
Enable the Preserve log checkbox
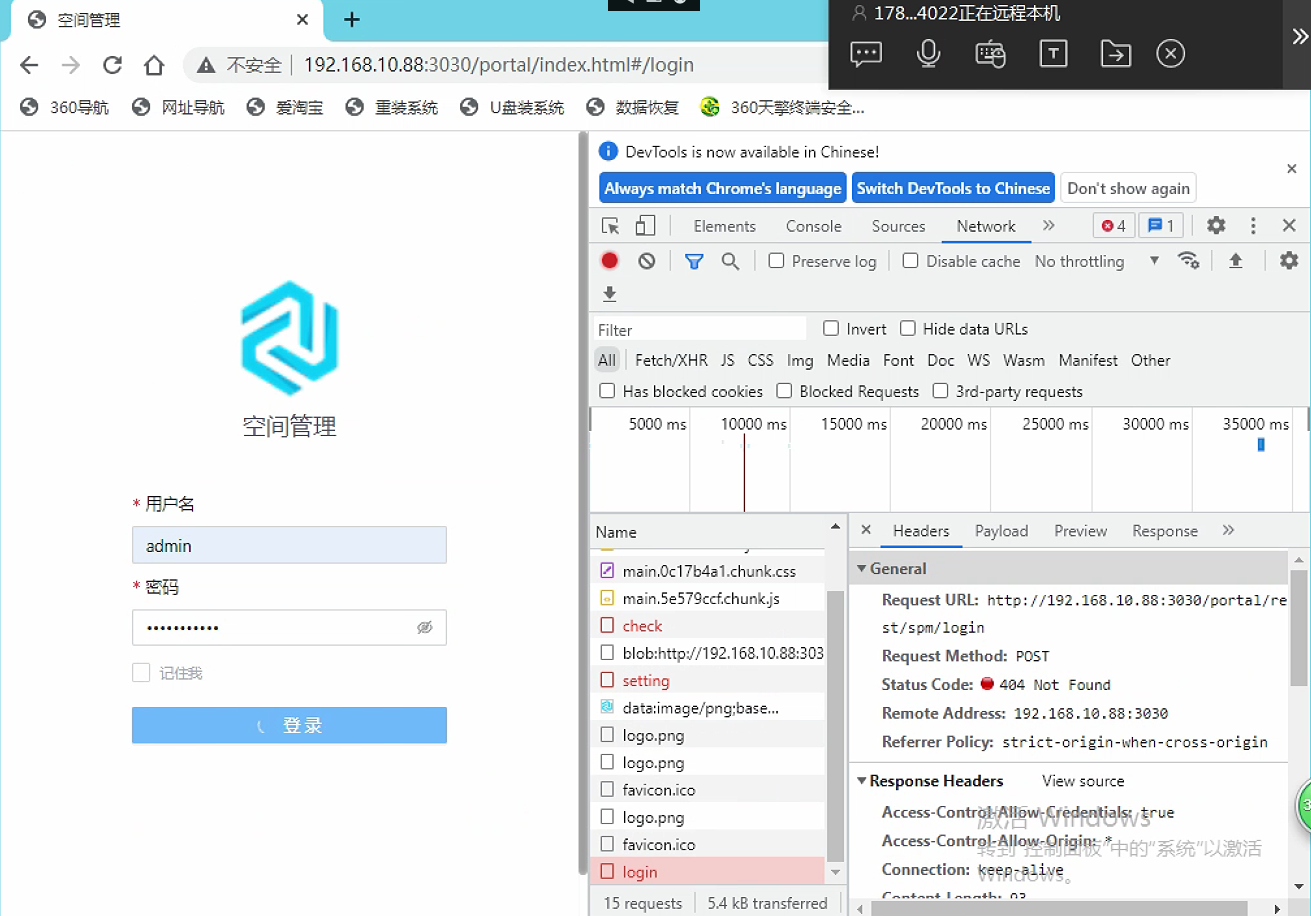point(776,261)
